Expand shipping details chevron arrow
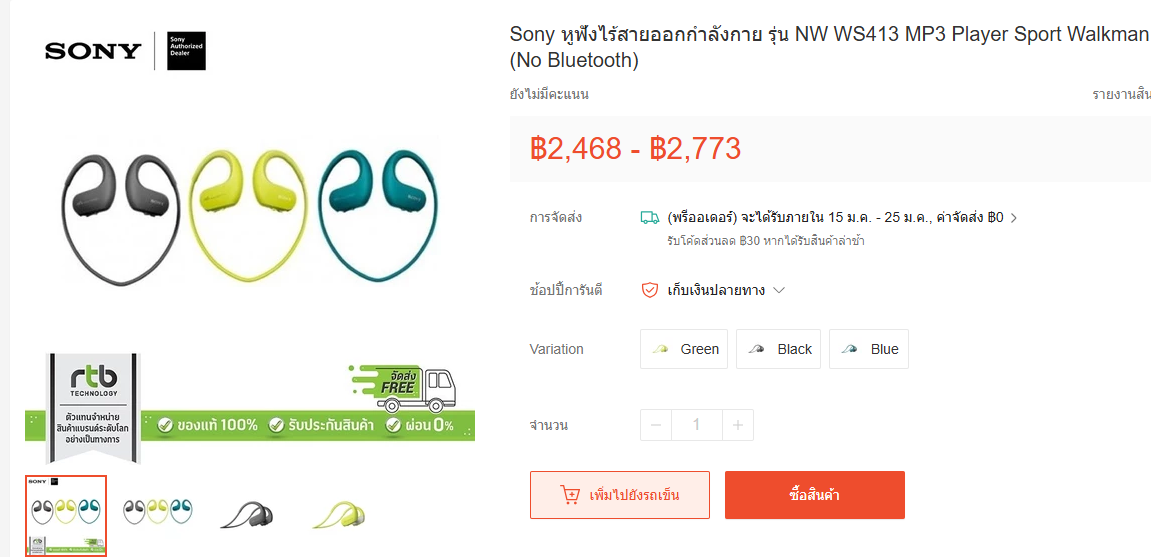The image size is (1151, 557). (x=1014, y=217)
